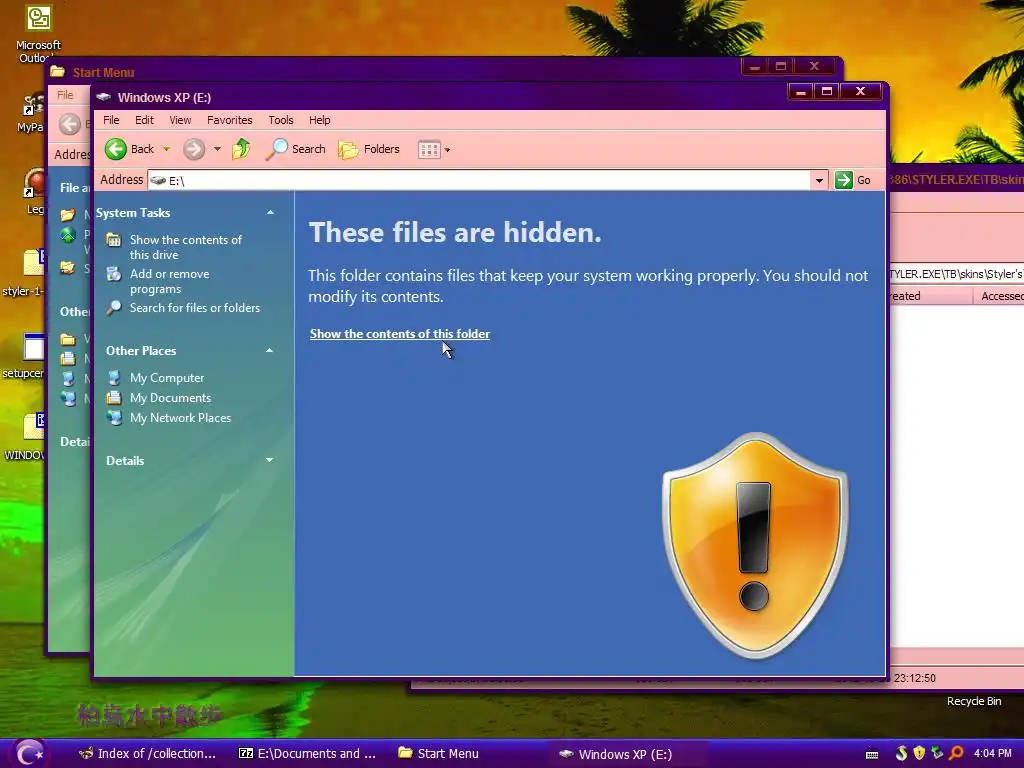Switch to 'E:\Documents and ...' taskbar button

point(308,754)
